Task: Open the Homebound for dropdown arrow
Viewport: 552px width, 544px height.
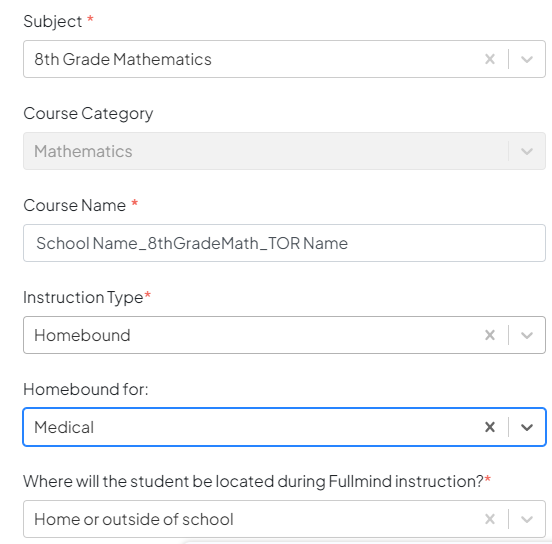Action: (527, 427)
